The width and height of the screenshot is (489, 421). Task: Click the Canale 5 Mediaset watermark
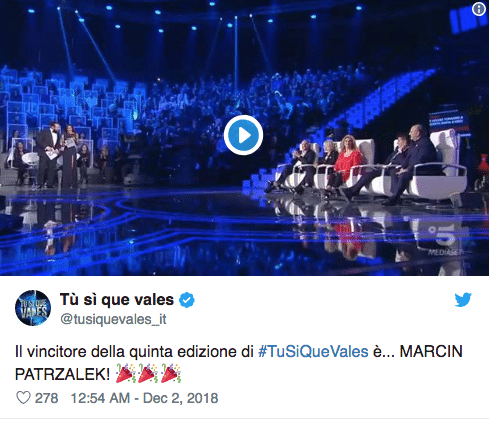(x=443, y=240)
